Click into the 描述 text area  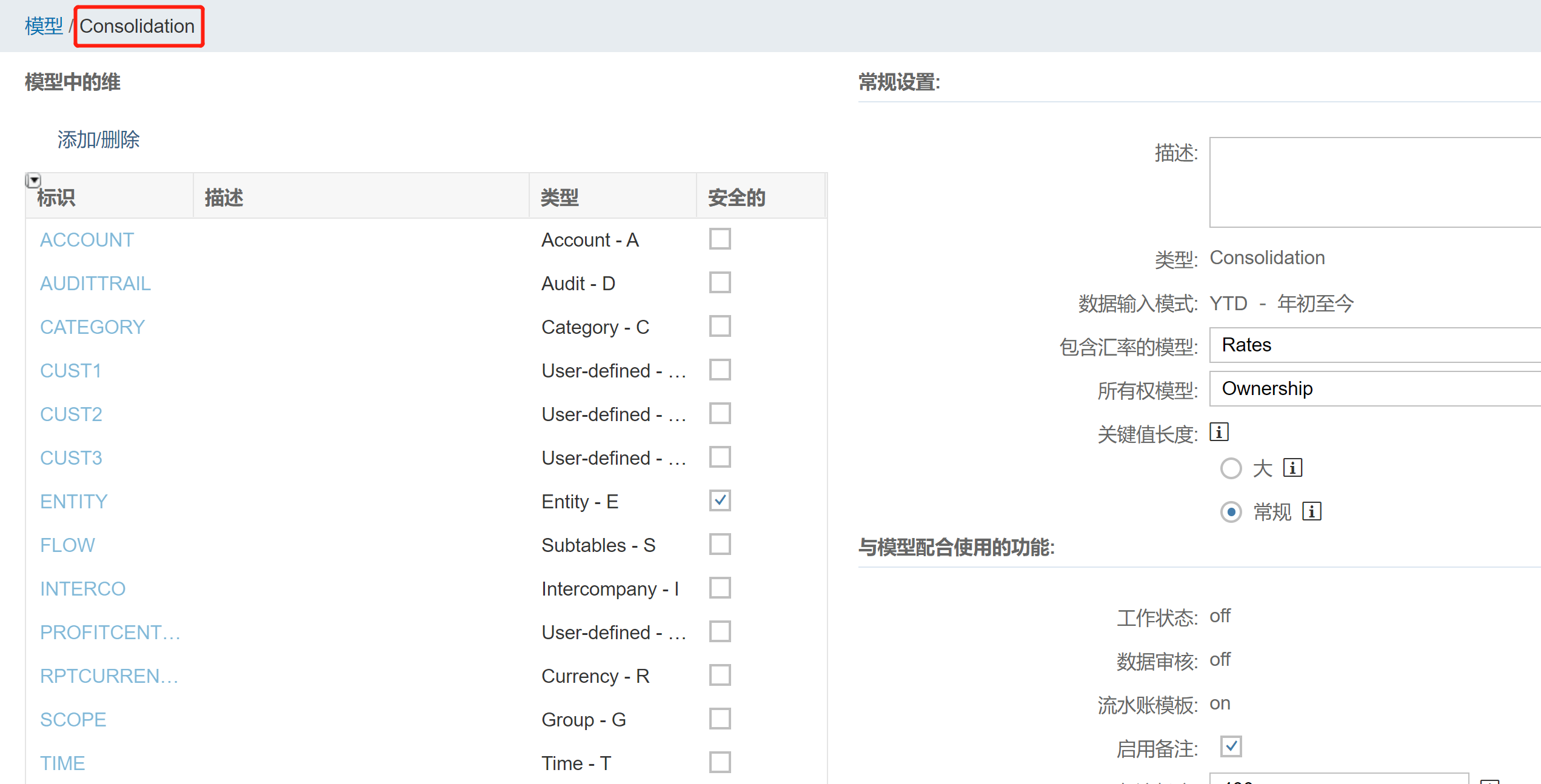pos(1374,182)
